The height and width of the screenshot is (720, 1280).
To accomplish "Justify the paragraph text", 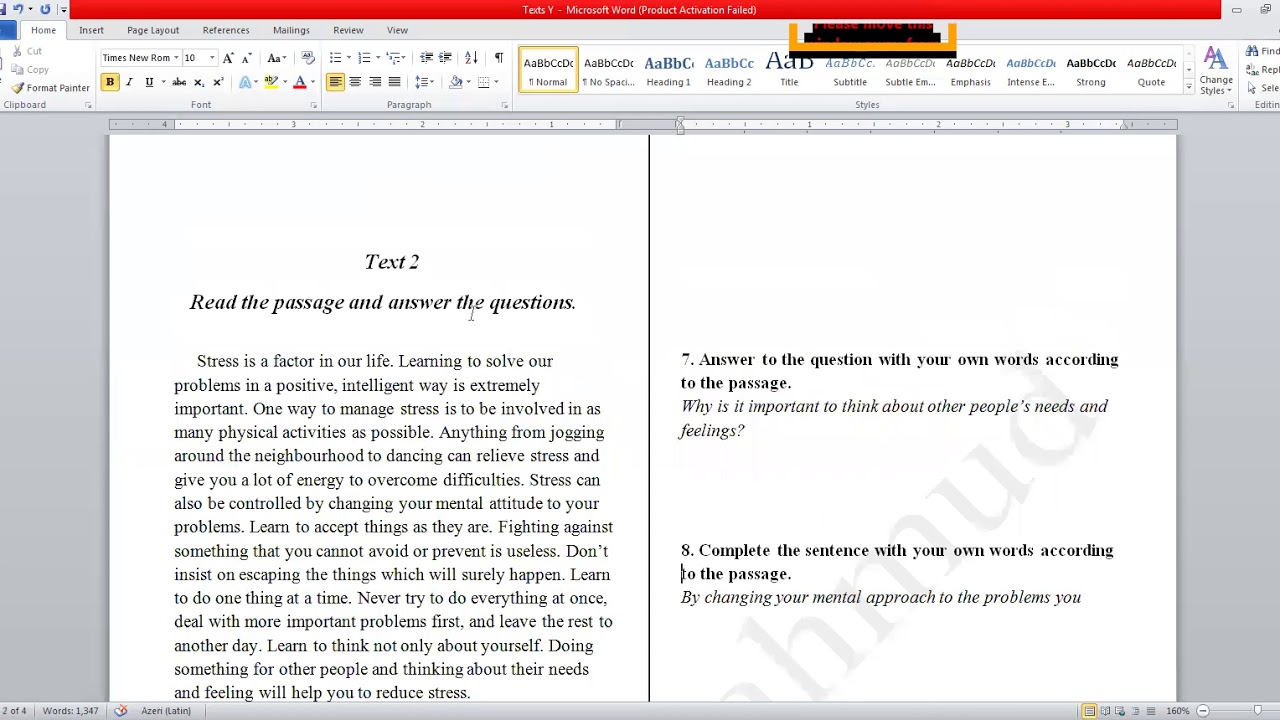I will 394,82.
